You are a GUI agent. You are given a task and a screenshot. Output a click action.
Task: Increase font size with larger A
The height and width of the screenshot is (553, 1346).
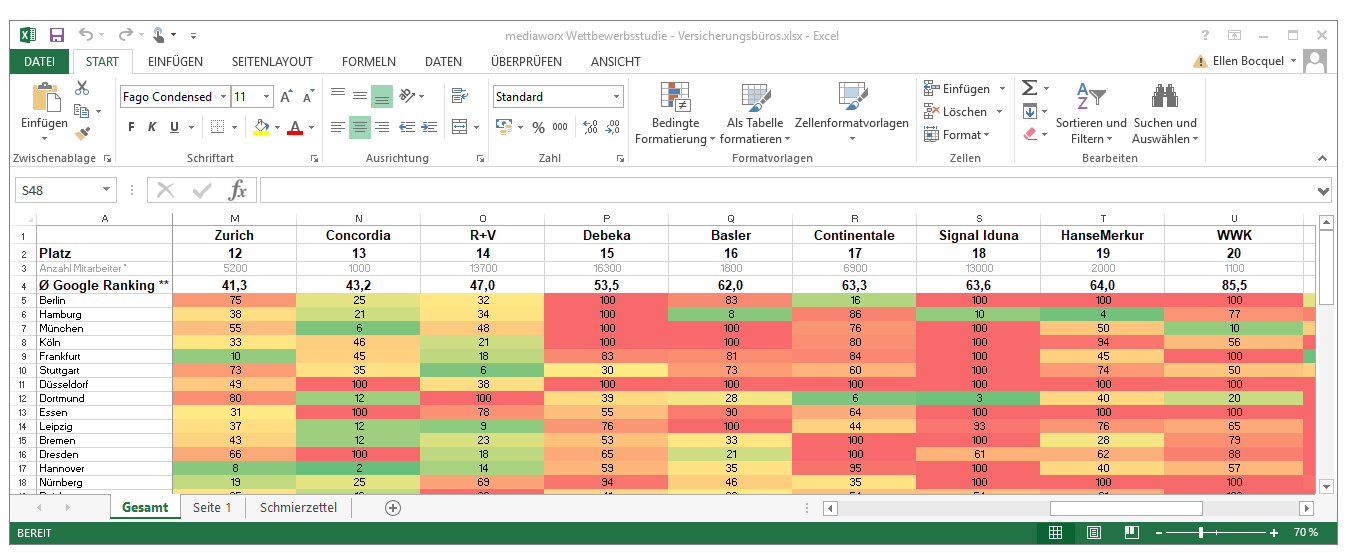point(286,97)
